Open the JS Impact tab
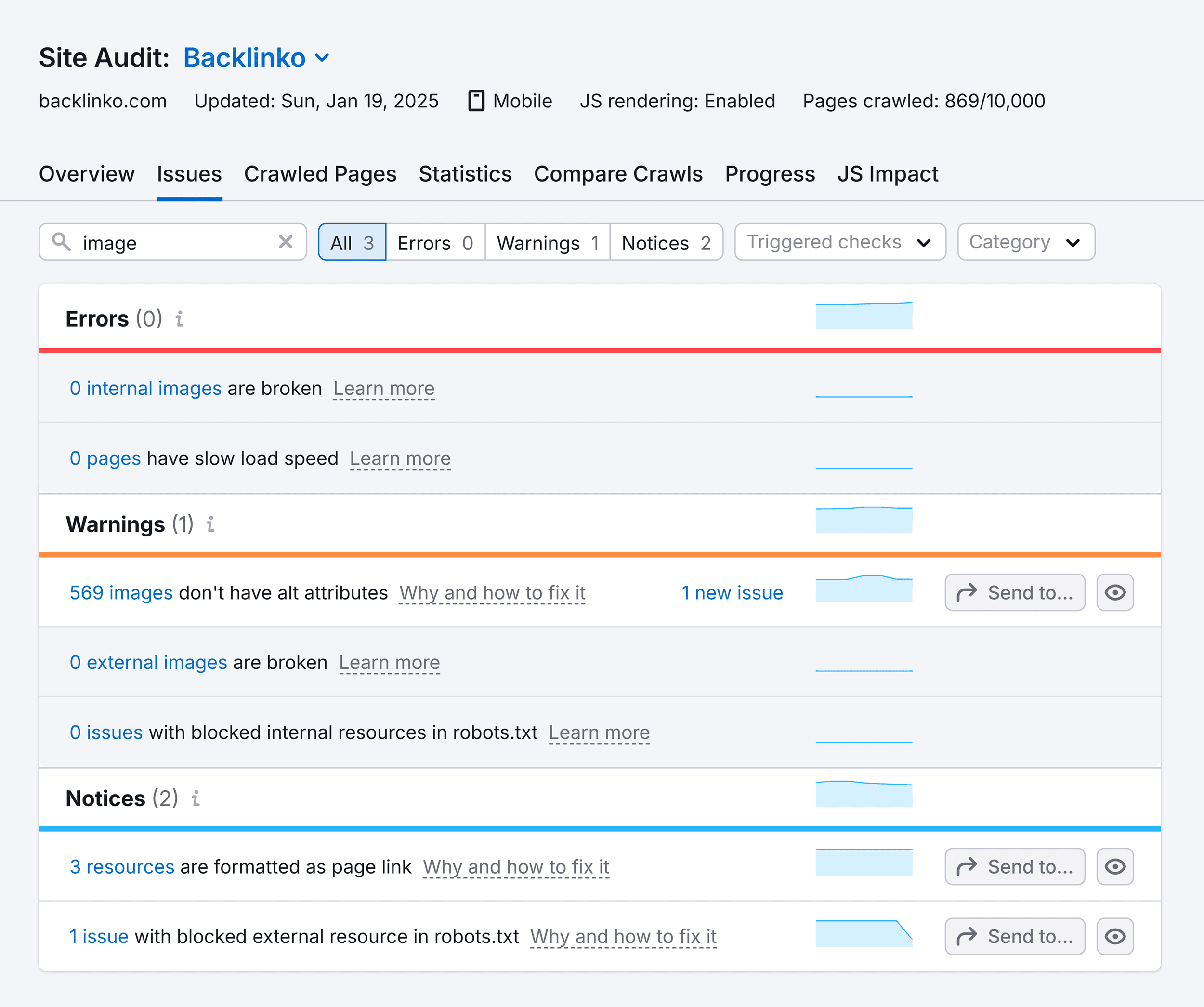 [888, 174]
